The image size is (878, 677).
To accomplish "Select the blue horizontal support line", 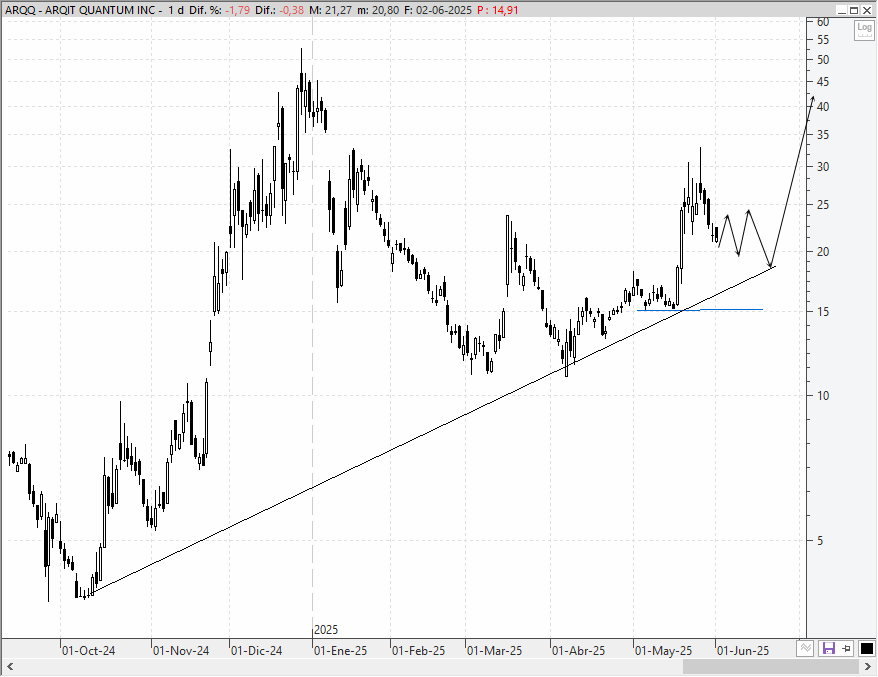I will click(700, 310).
